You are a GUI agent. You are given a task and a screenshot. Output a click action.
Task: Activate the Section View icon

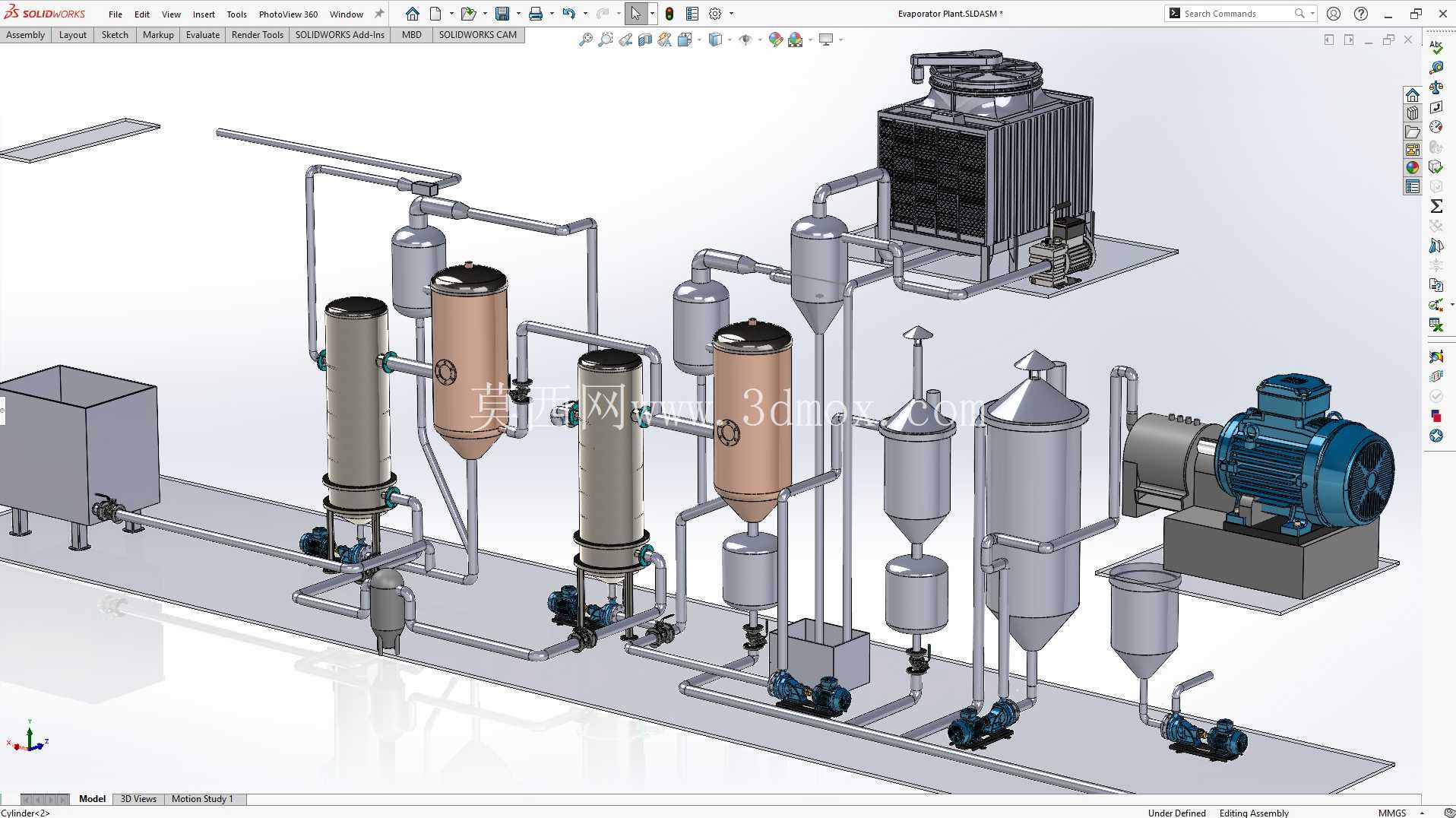coord(645,40)
